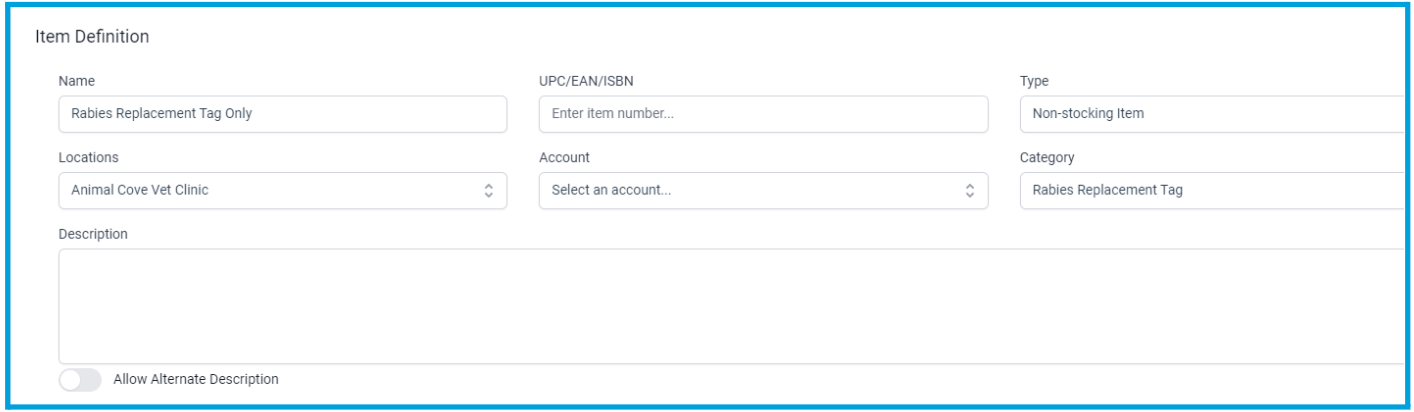The width and height of the screenshot is (1414, 412).
Task: Open the Type Non-stocking Item dropdown
Action: (1214, 114)
